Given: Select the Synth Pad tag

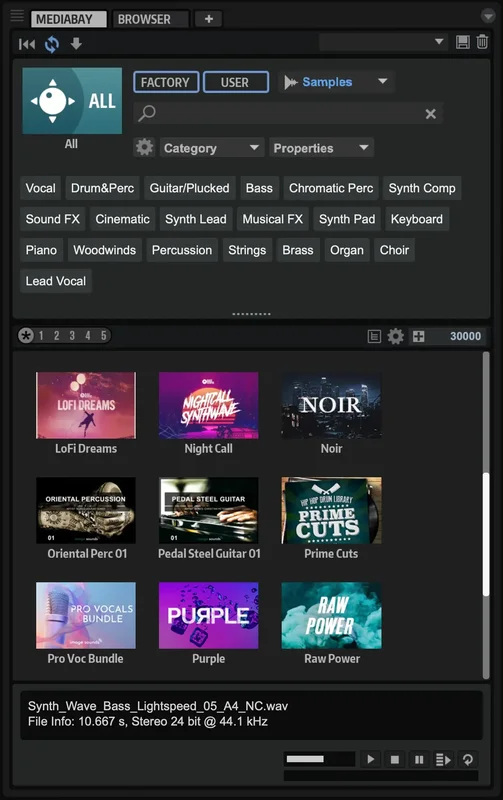Looking at the screenshot, I should (347, 219).
